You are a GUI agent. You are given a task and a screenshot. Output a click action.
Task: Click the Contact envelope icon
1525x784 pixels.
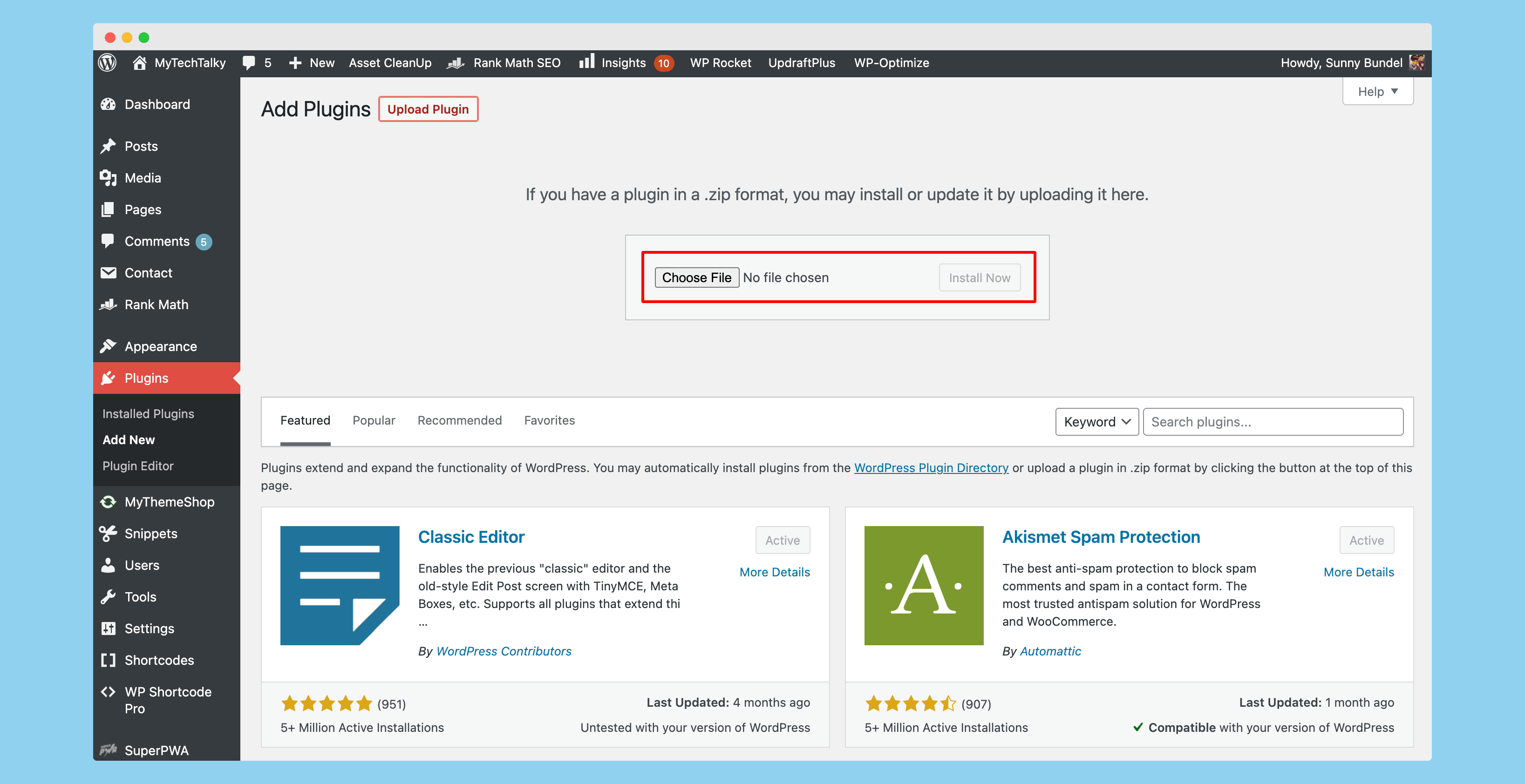pyautogui.click(x=108, y=273)
